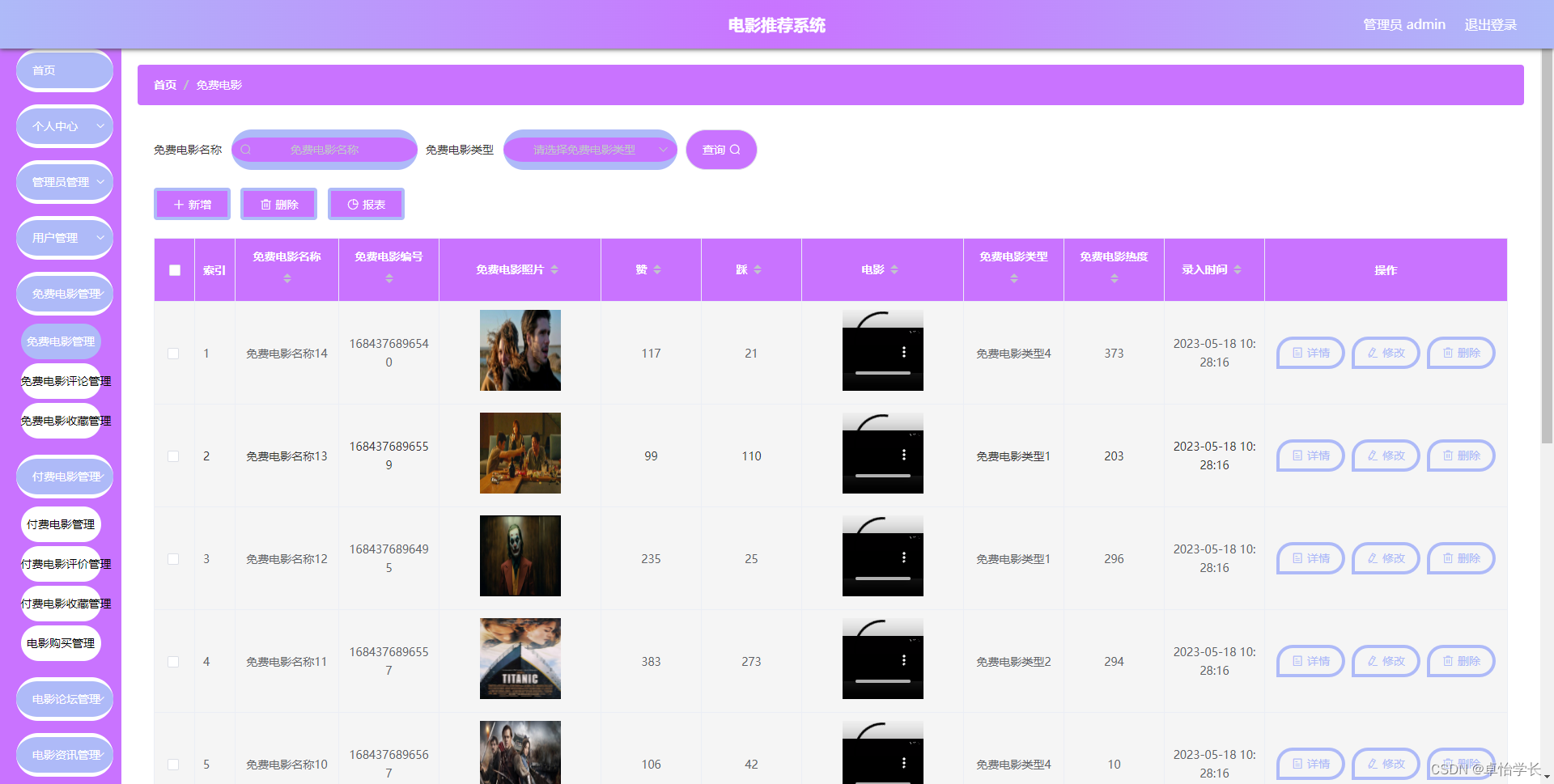This screenshot has height=784, width=1554.
Task: Click 修改 for 免费电影名称14
Action: point(1386,353)
